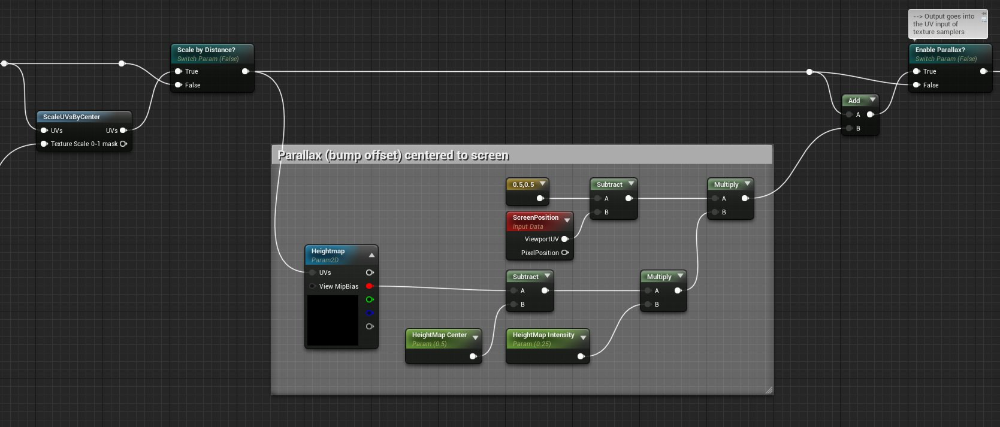Click the A input pin of lower Multiply
Image resolution: width=1000 pixels, height=427 pixels.
point(648,291)
